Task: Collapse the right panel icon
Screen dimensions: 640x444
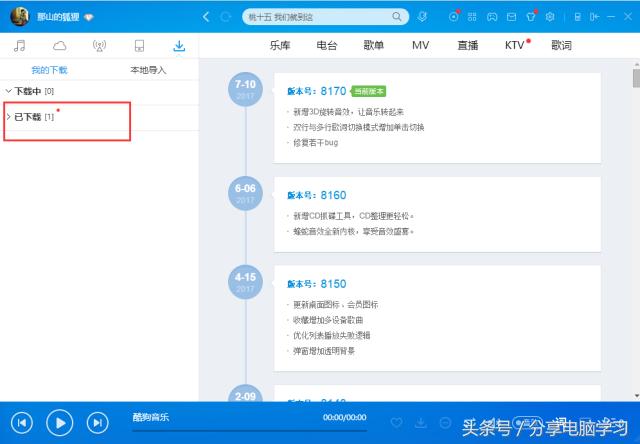Action: pos(594,17)
